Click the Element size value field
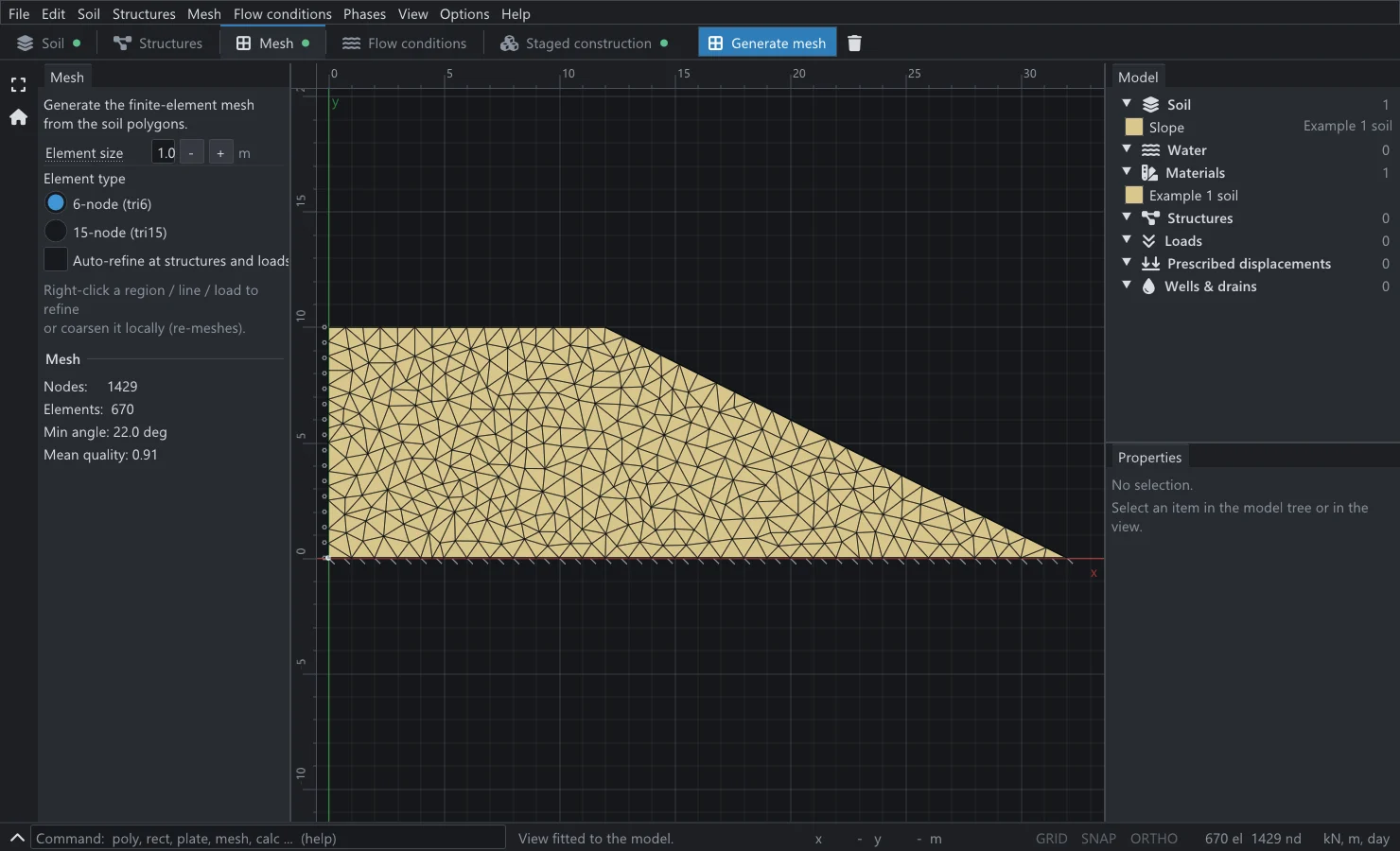Screen dimensions: 1400x851 (165, 152)
